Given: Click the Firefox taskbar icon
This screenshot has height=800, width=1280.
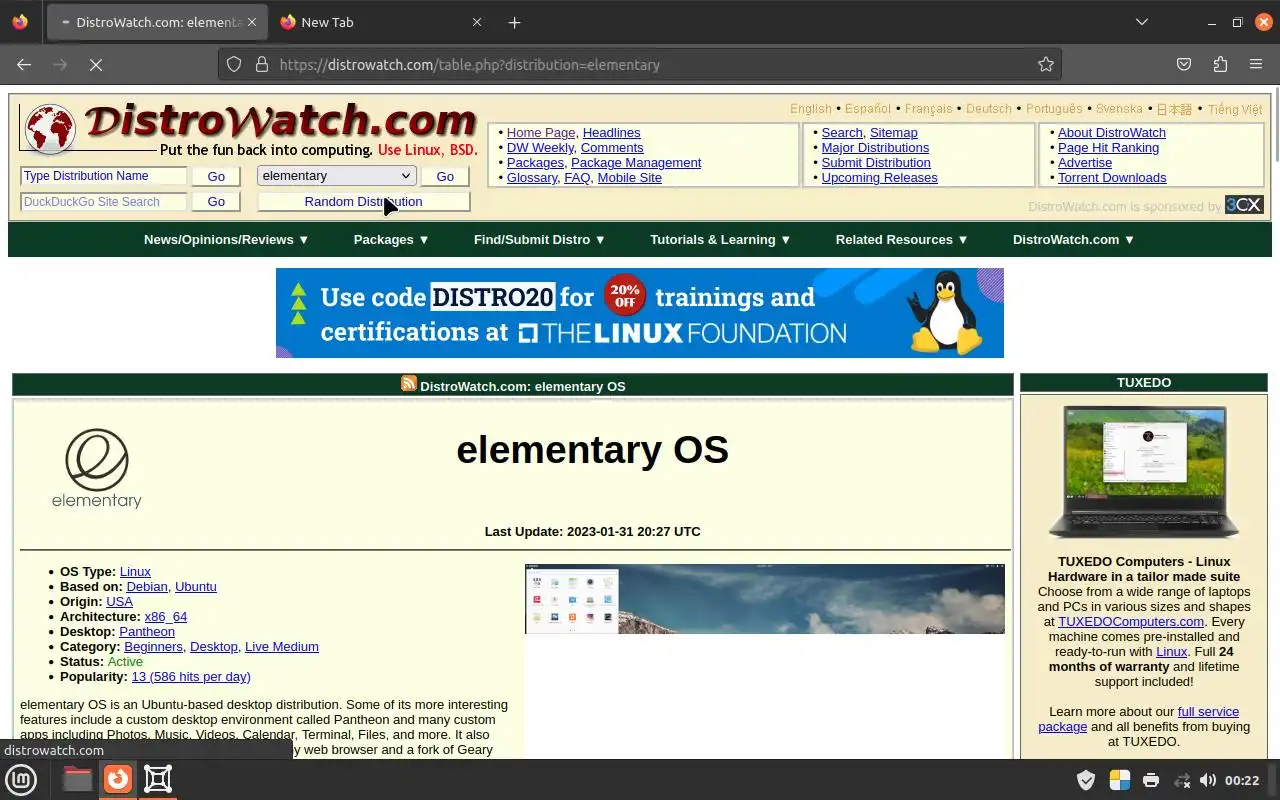Looking at the screenshot, I should coord(118,779).
